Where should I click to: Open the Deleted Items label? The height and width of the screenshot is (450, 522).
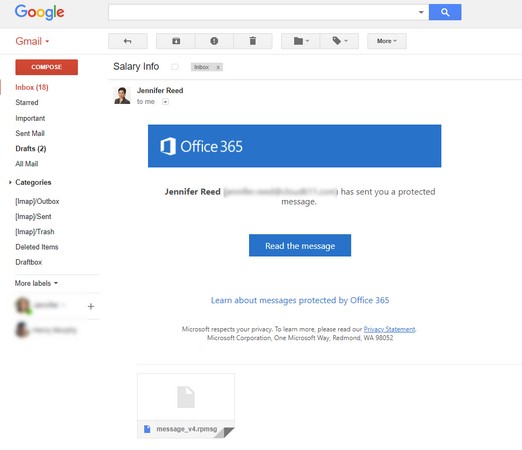click(37, 247)
